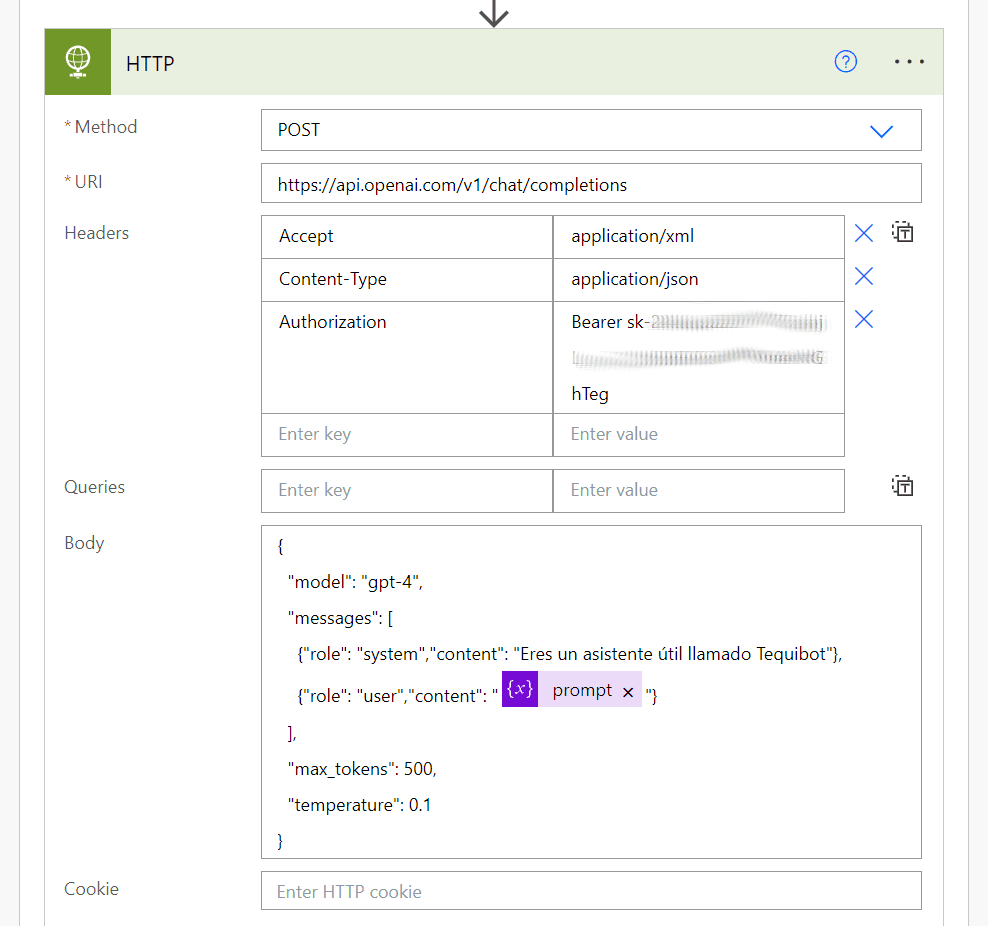Switch Queries to text mode icon
The image size is (988, 926).
902,486
